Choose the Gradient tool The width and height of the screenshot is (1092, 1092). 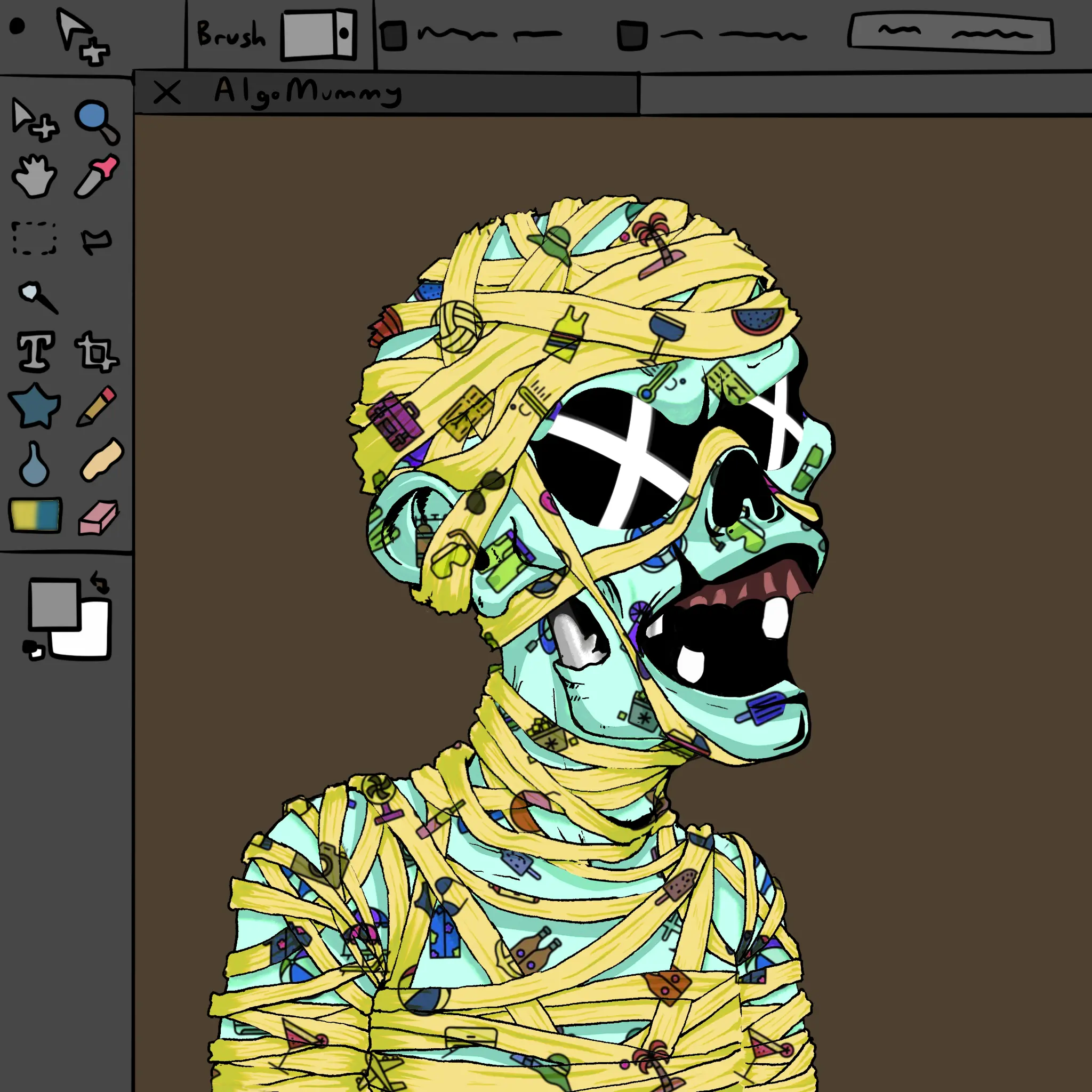pyautogui.click(x=35, y=515)
